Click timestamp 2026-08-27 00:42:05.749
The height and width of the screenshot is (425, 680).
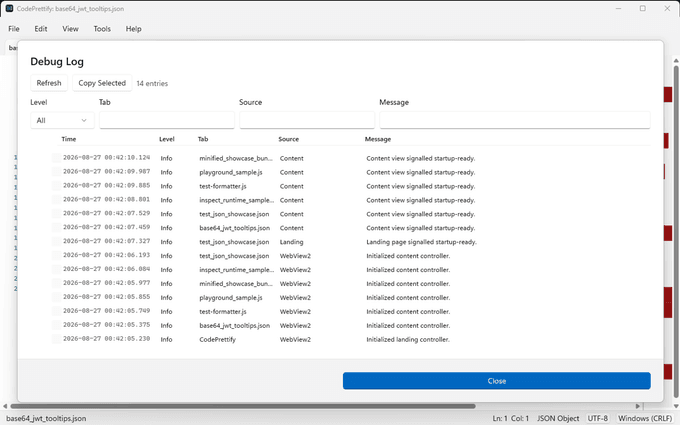(x=107, y=311)
